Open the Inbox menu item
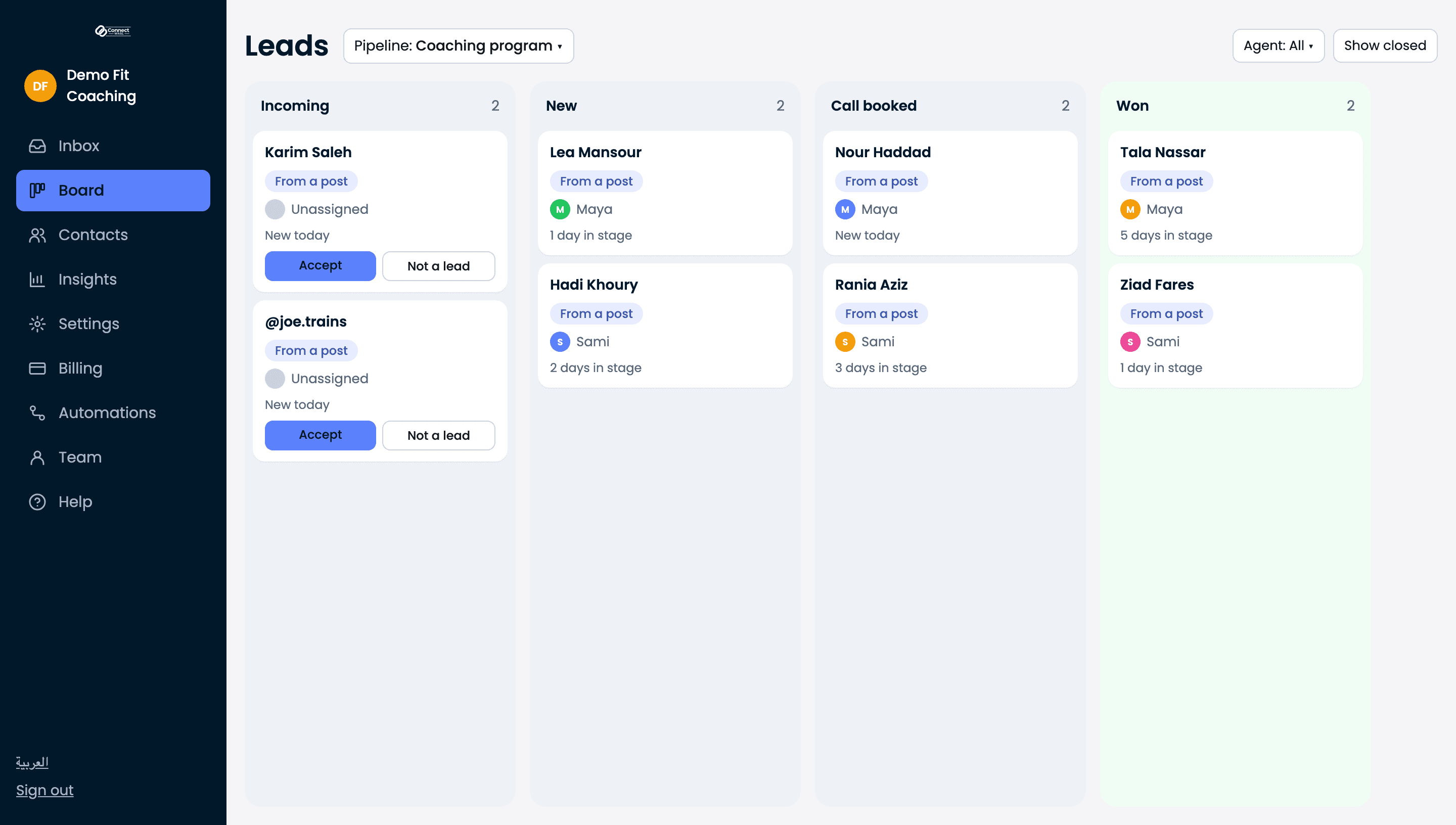1456x825 pixels. point(113,146)
